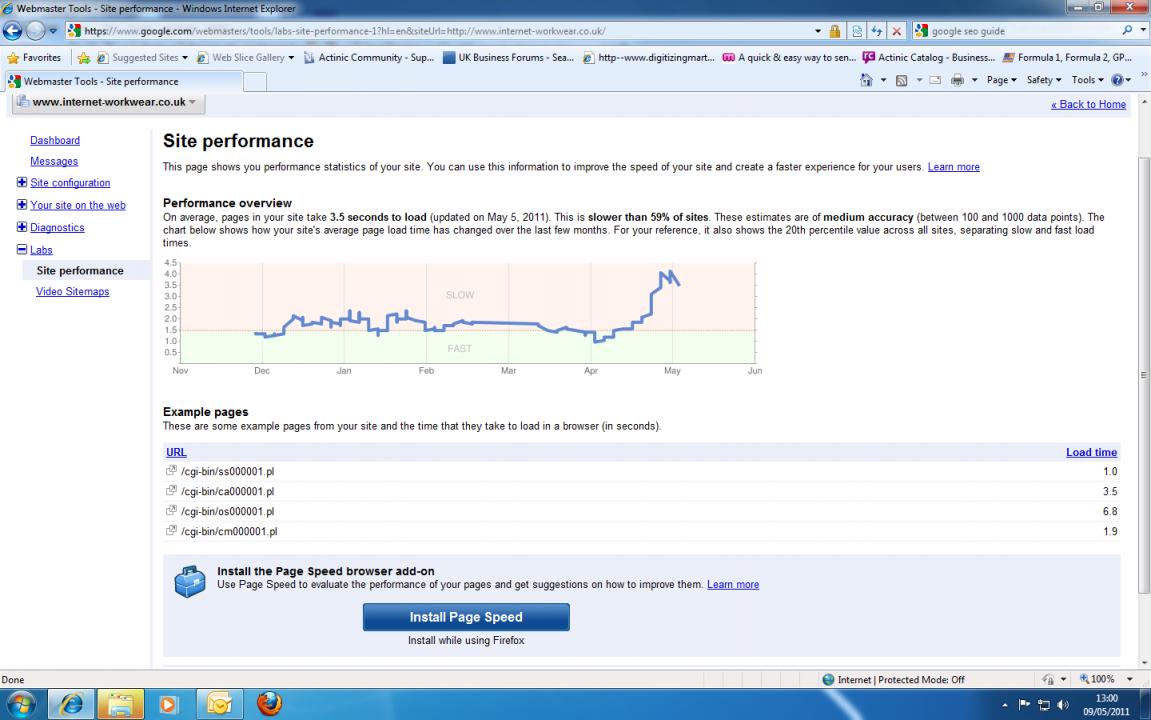Open the Video Sitemaps link
The image size is (1151, 720).
(72, 292)
